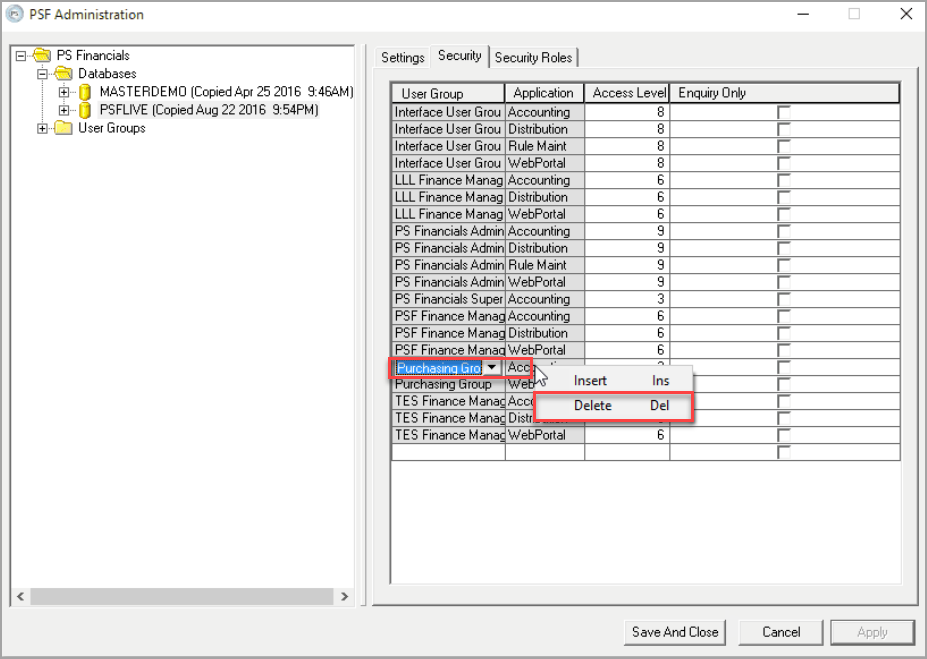Viewport: 927px width, 659px height.
Task: Collapse the Databases tree node
Action: (43, 74)
